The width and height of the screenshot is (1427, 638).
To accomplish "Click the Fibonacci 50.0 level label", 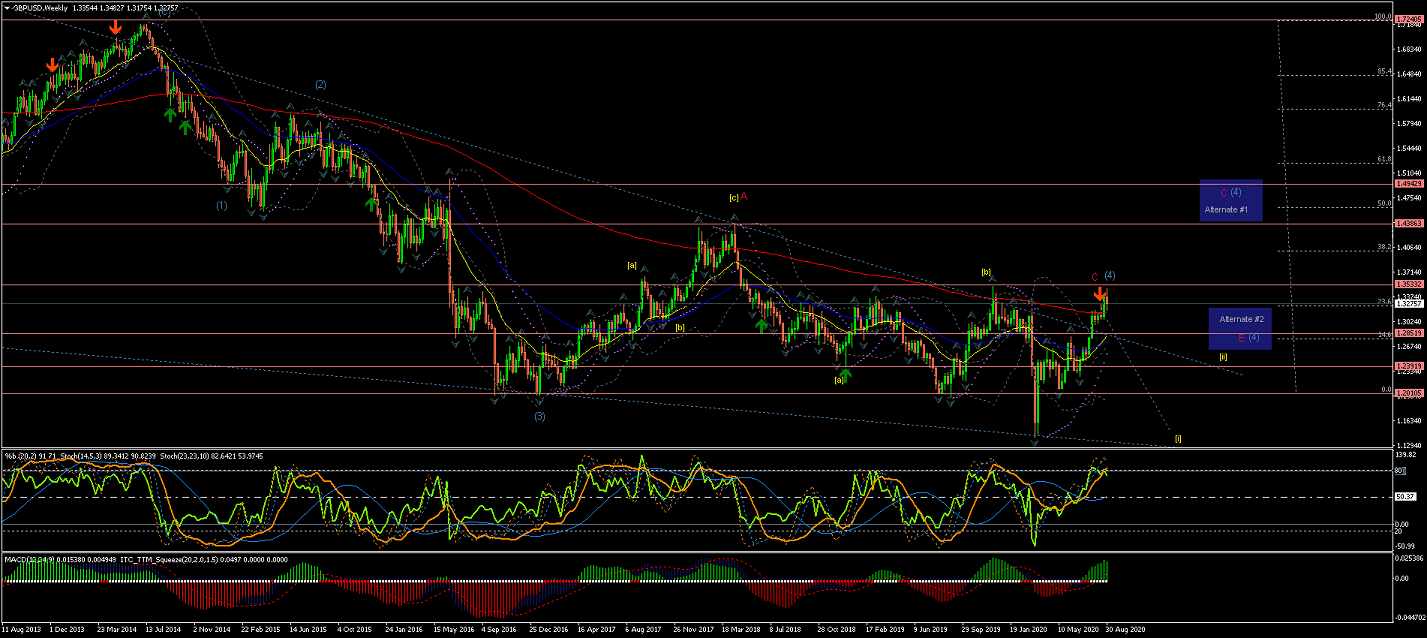I will [x=1385, y=203].
